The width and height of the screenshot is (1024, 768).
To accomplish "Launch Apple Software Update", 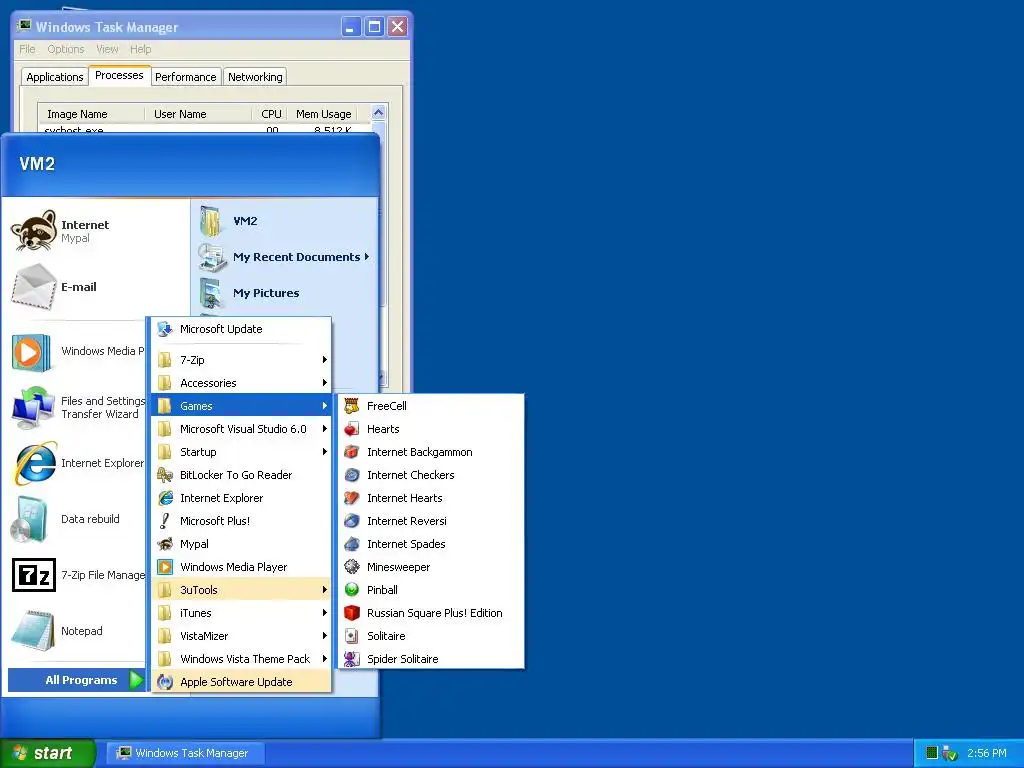I will (x=242, y=682).
